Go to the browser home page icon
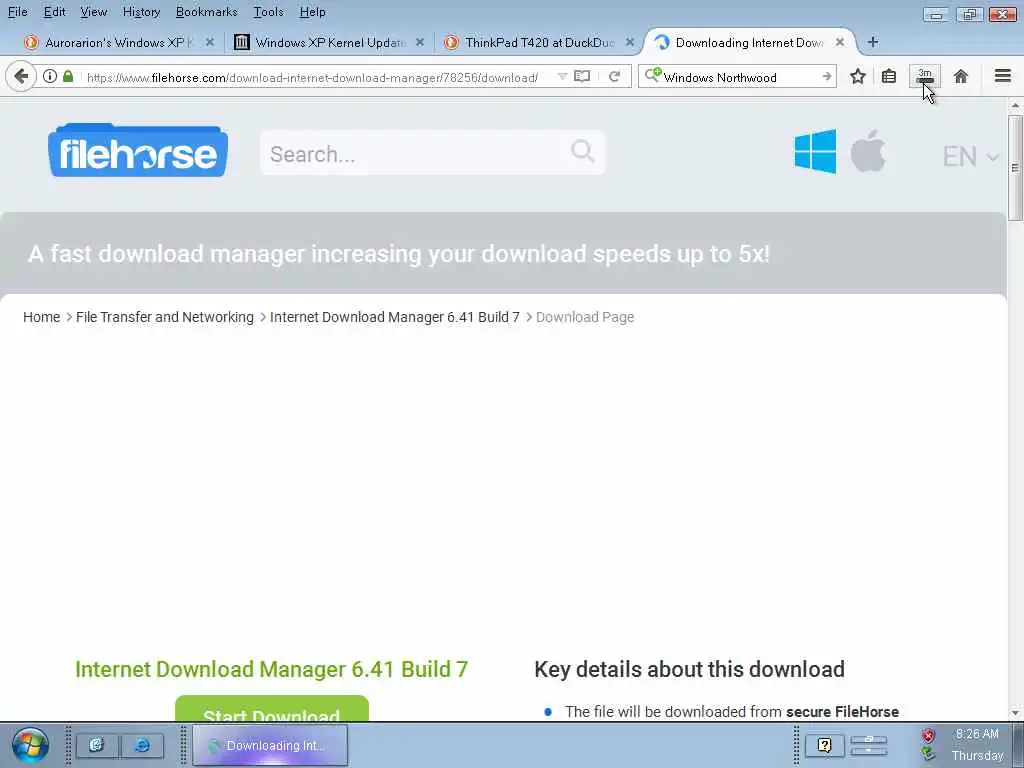 coord(961,76)
